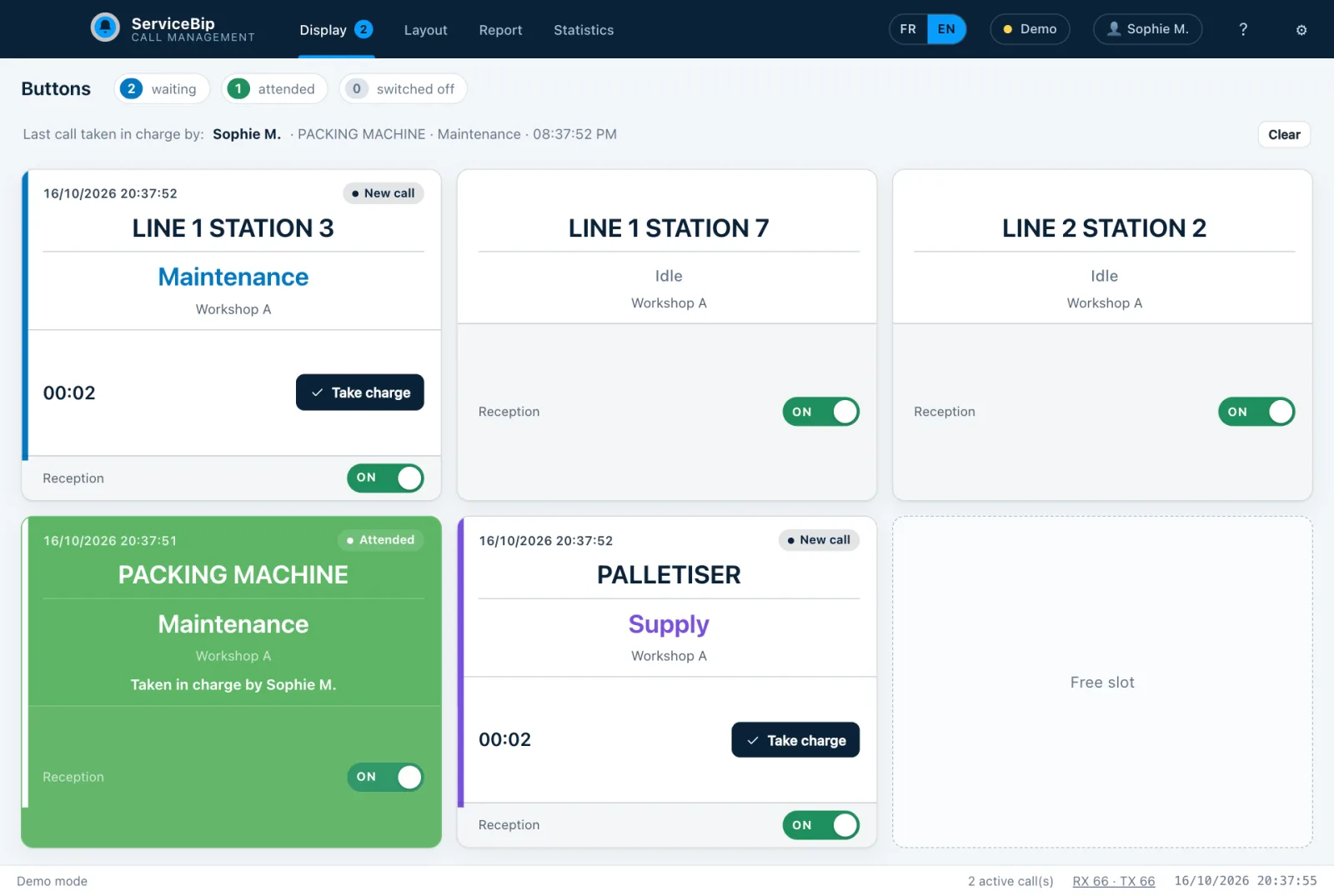The height and width of the screenshot is (896, 1334).
Task: Filter by switched off buttons chip
Action: 403,89
